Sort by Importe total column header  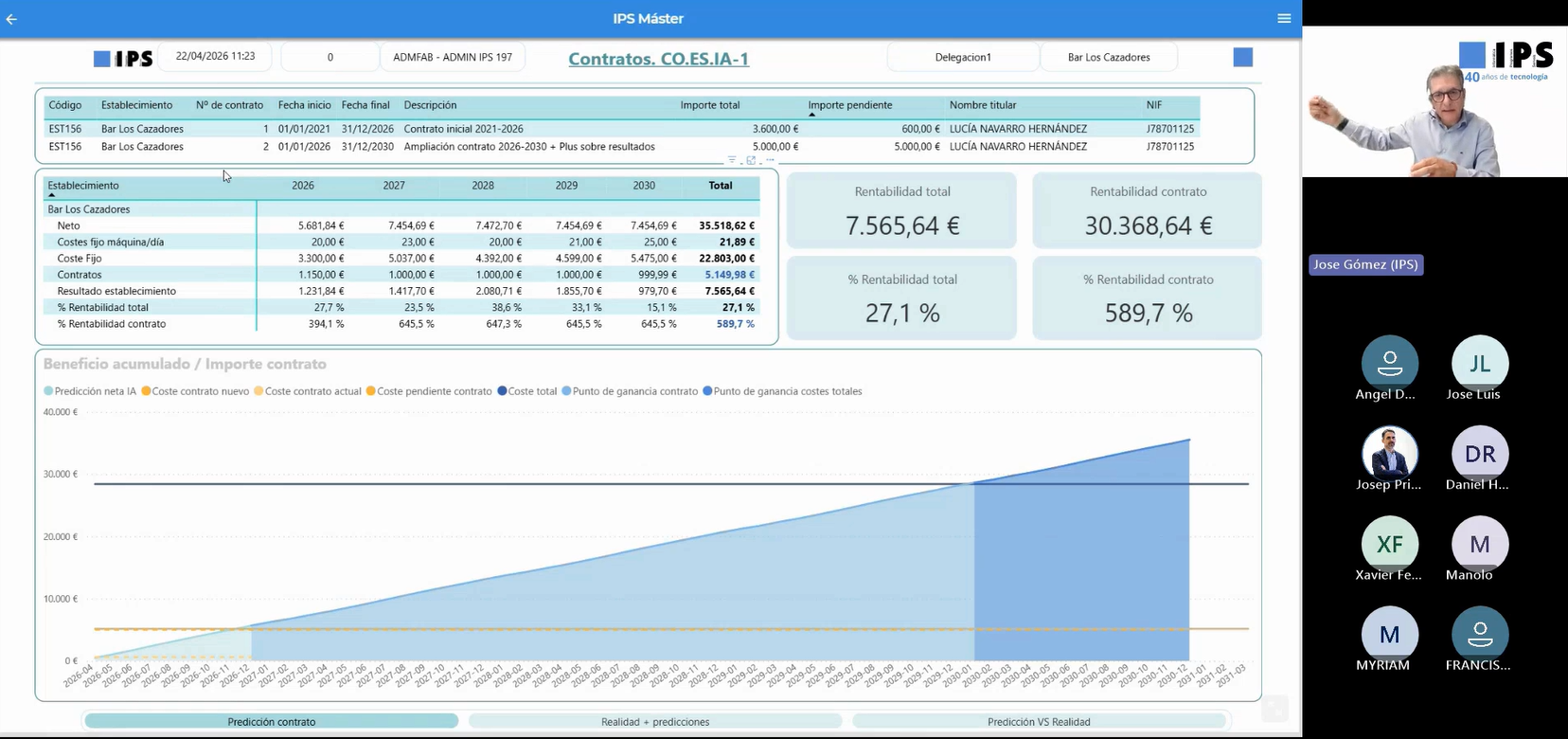[710, 105]
